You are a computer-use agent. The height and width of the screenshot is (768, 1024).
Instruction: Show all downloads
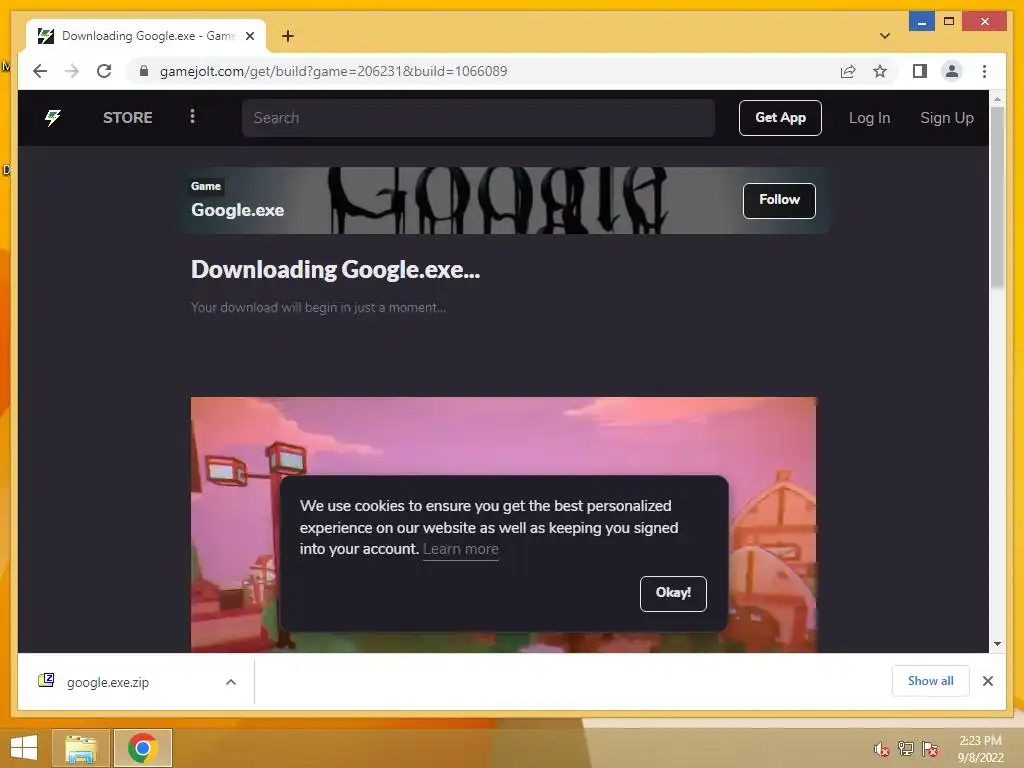(930, 681)
